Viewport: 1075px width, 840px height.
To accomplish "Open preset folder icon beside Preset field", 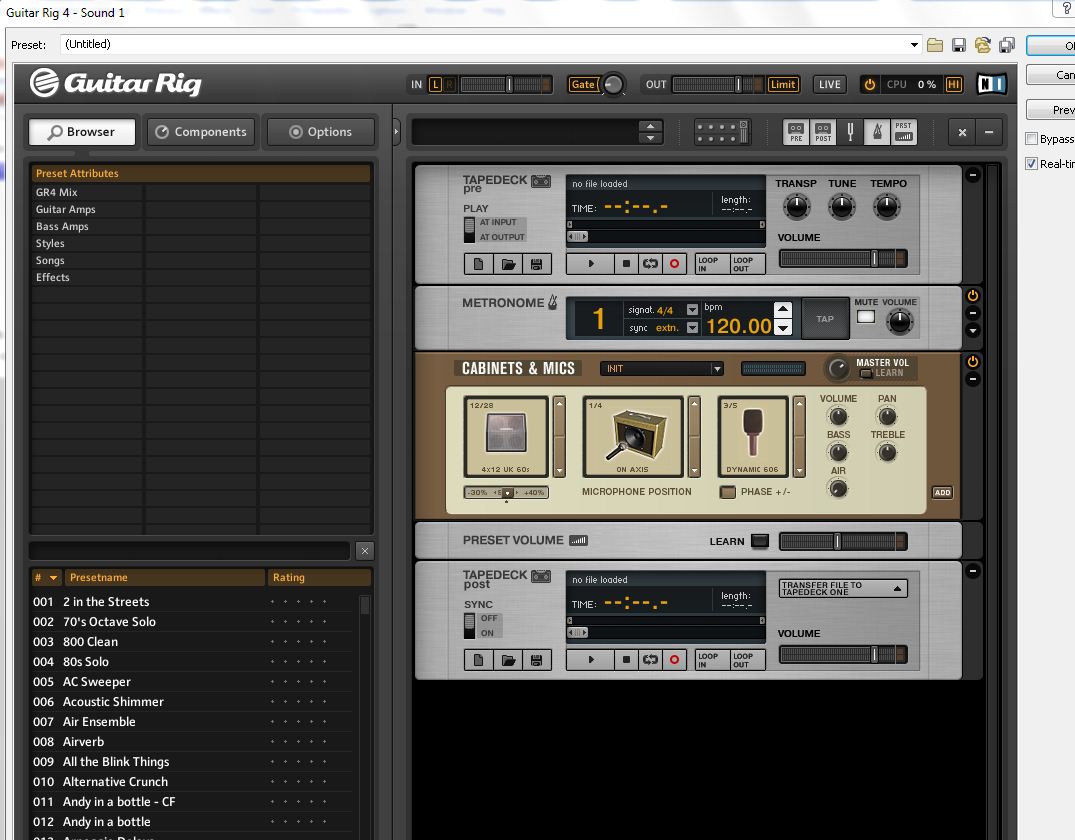I will point(934,45).
